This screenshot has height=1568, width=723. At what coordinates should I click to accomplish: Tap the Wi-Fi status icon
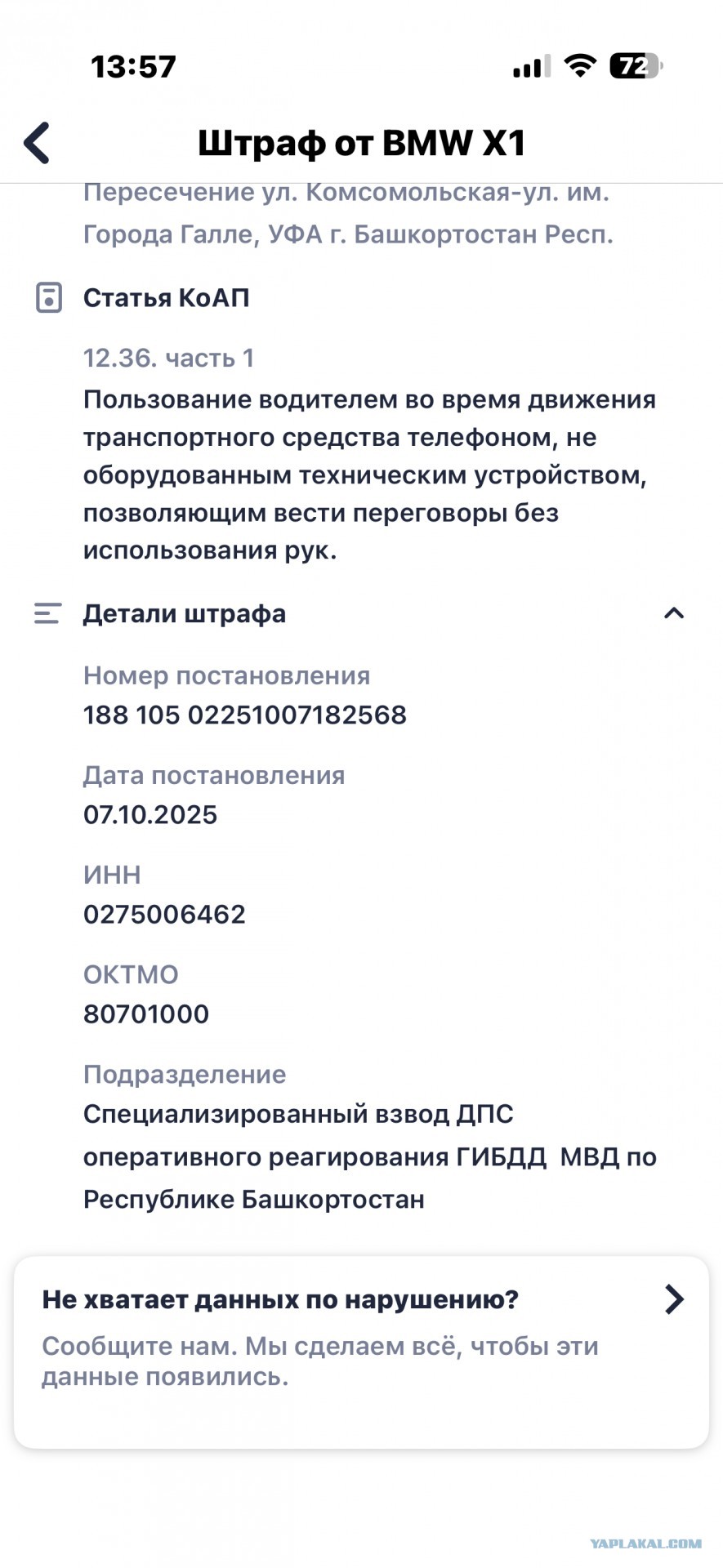(580, 65)
